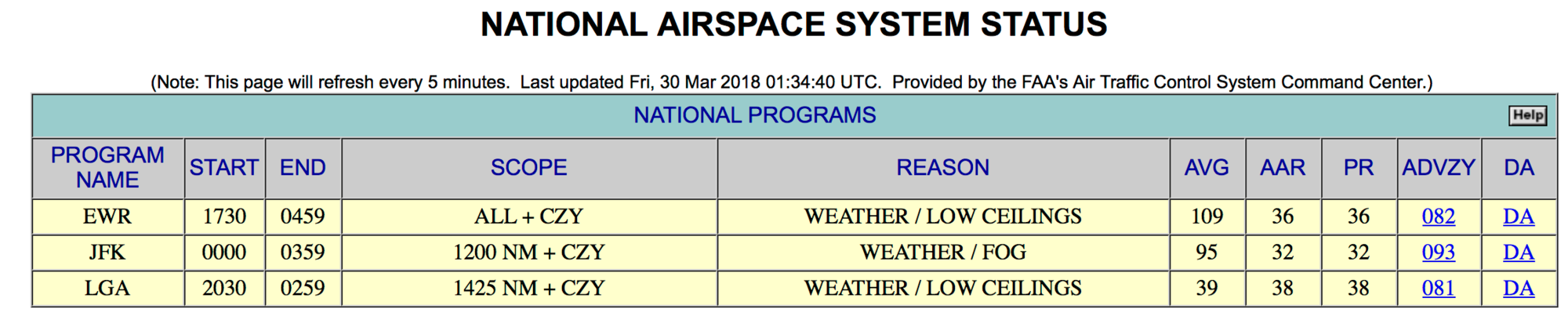This screenshot has height=331, width=1568.
Task: Click the PROGRAM NAME column header
Action: click(107, 168)
